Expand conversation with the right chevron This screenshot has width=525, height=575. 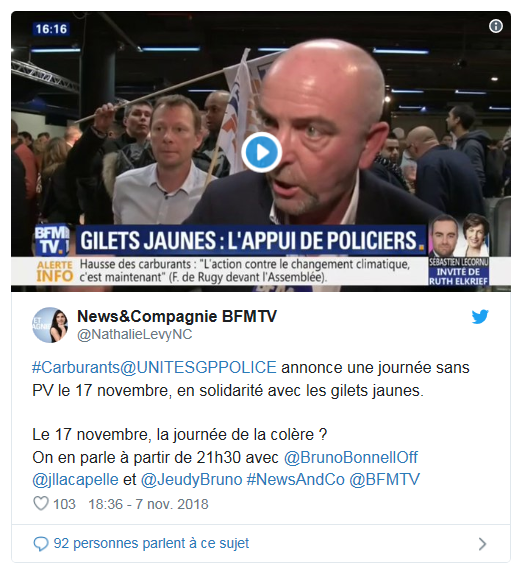[x=483, y=544]
